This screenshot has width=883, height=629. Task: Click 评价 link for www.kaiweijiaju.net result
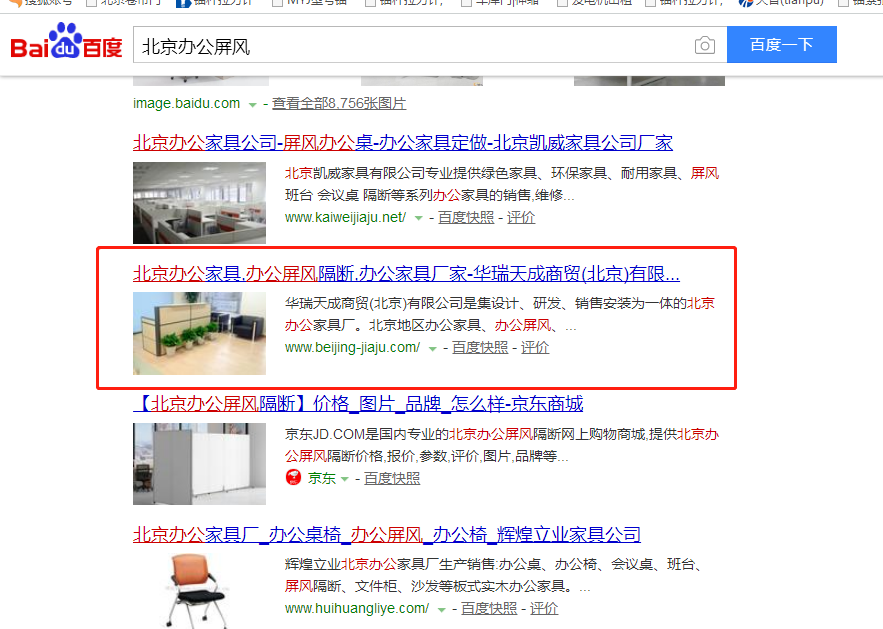[x=521, y=217]
